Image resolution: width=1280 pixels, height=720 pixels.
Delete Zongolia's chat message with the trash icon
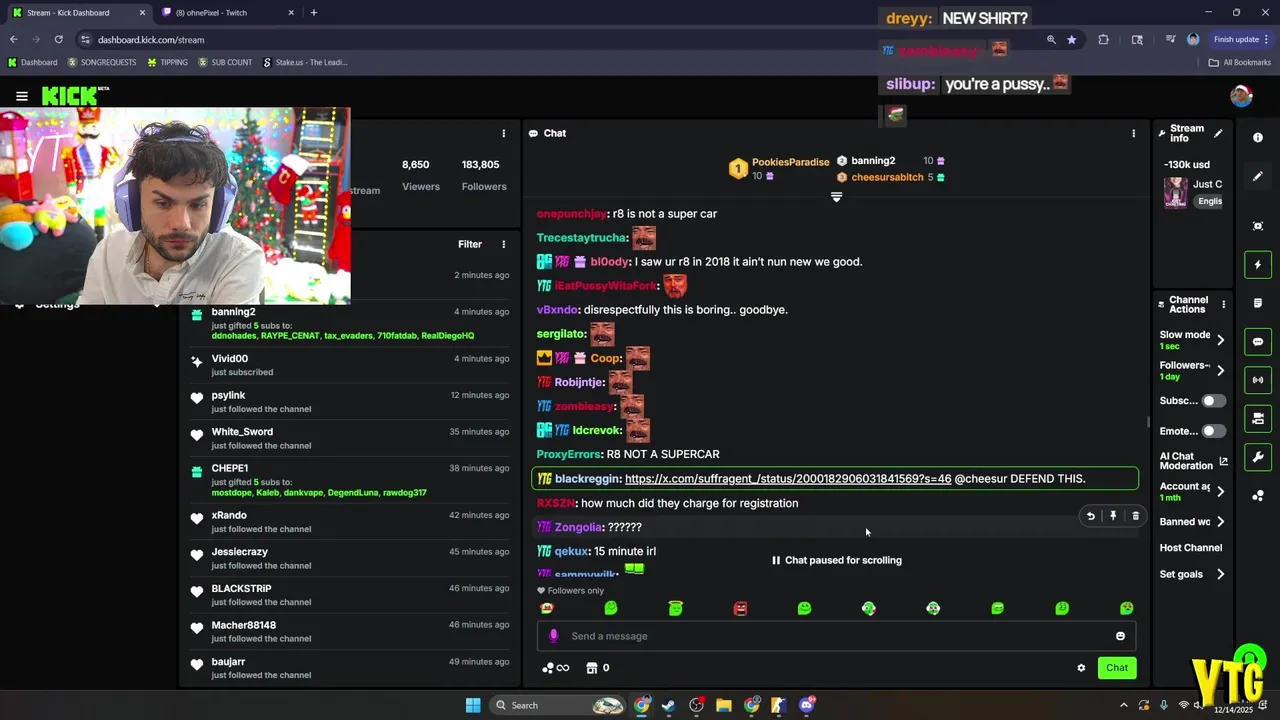click(x=1135, y=516)
